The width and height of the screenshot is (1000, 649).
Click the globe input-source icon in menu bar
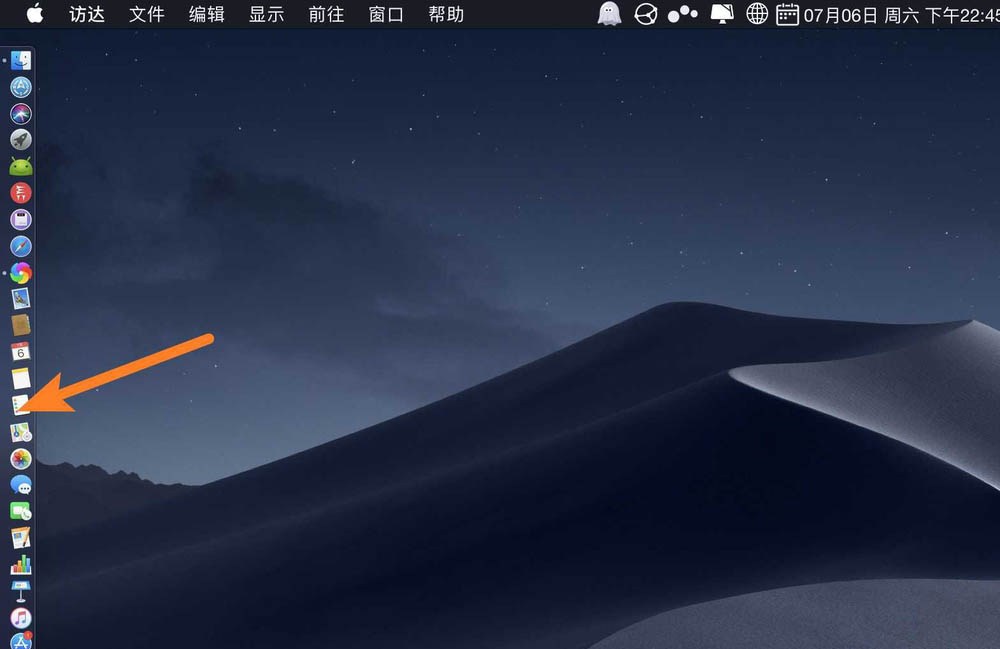[x=757, y=14]
